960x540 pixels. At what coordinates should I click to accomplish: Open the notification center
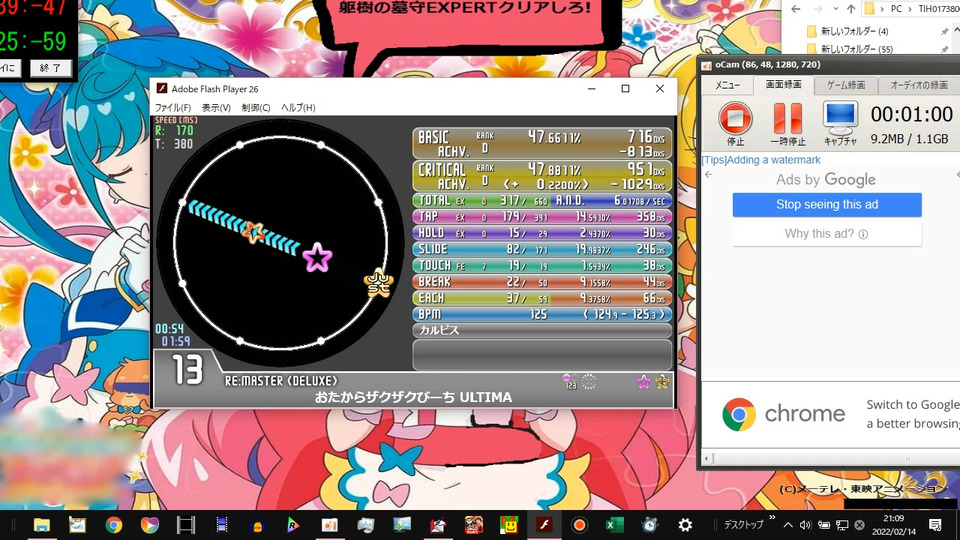(x=936, y=525)
